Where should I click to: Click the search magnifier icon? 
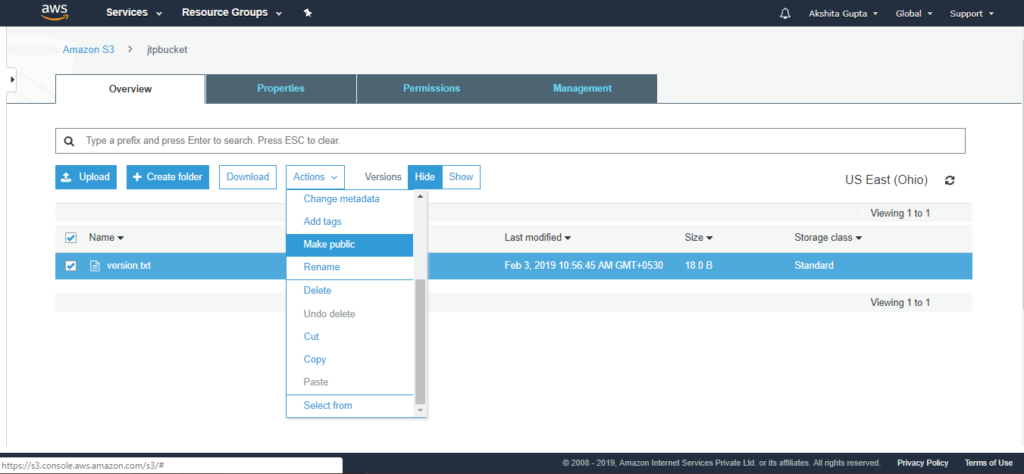pos(69,141)
